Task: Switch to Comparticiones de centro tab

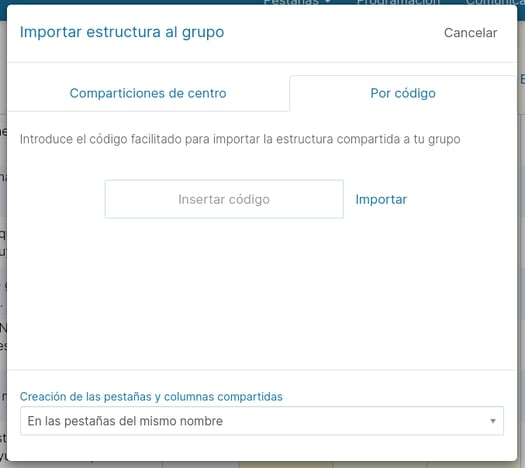Action: (x=148, y=93)
